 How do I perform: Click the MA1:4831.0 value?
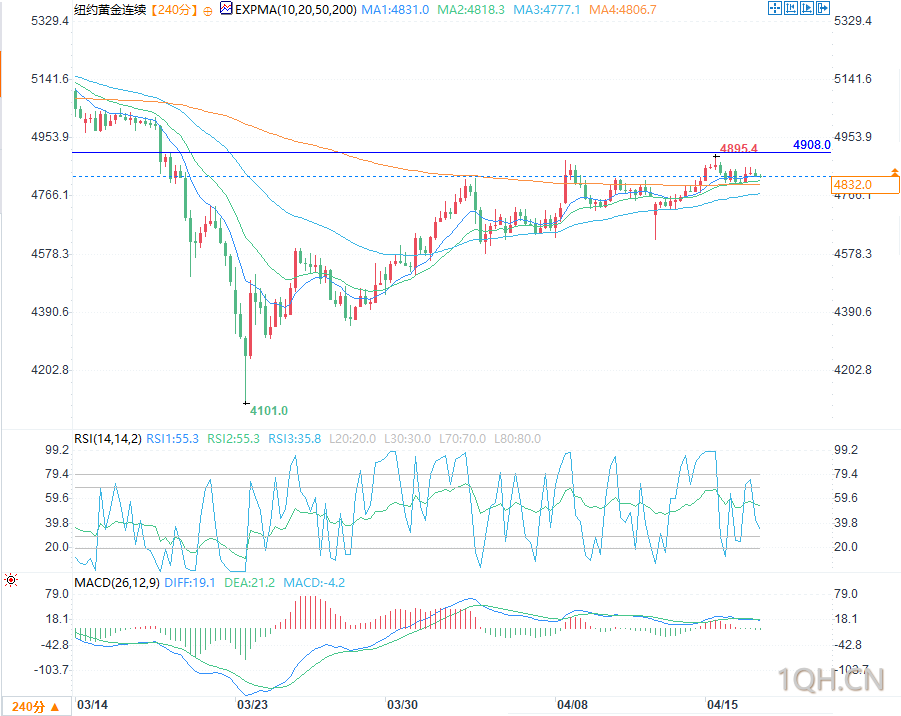(395, 10)
